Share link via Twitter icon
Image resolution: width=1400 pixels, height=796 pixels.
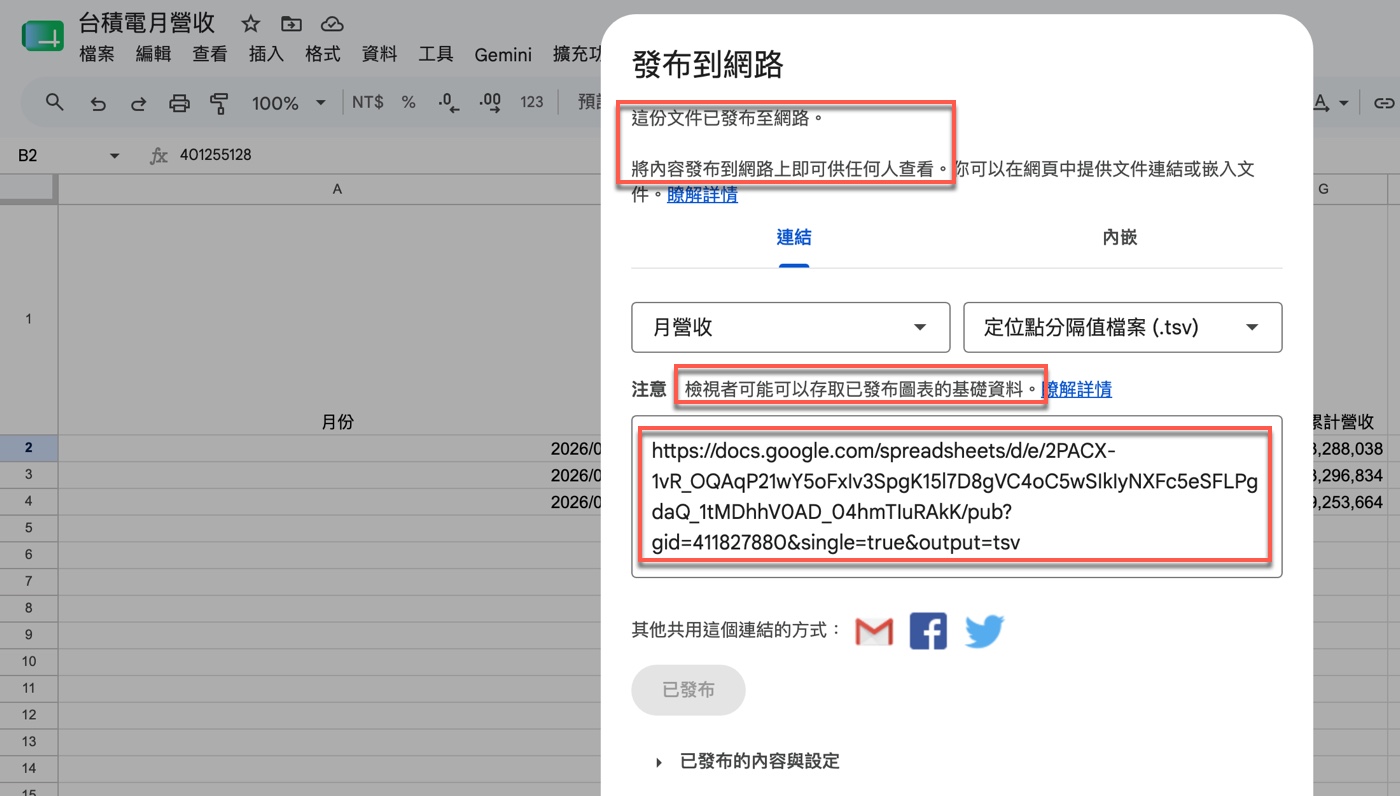[x=984, y=631]
